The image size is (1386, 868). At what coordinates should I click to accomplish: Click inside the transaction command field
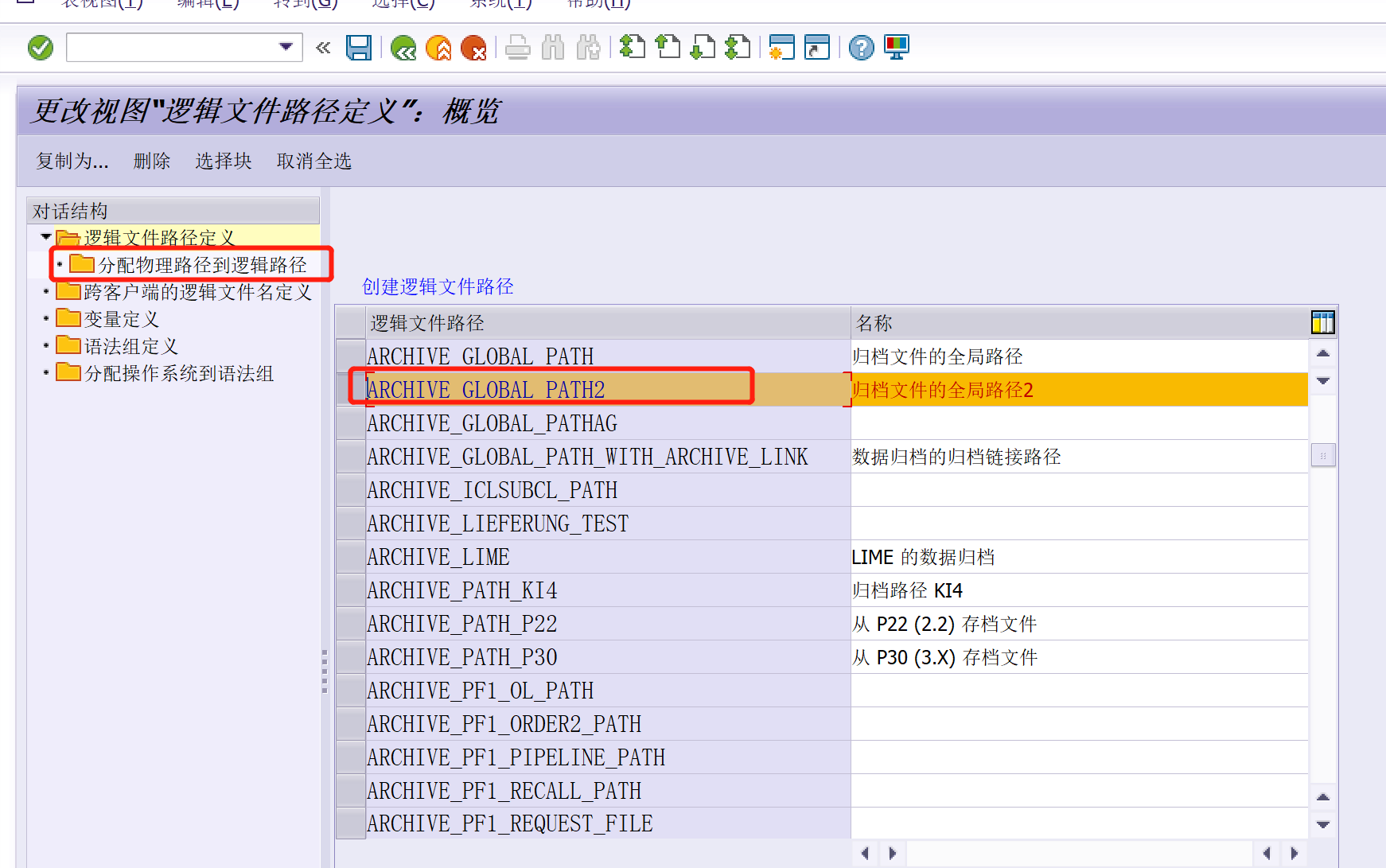(x=172, y=47)
